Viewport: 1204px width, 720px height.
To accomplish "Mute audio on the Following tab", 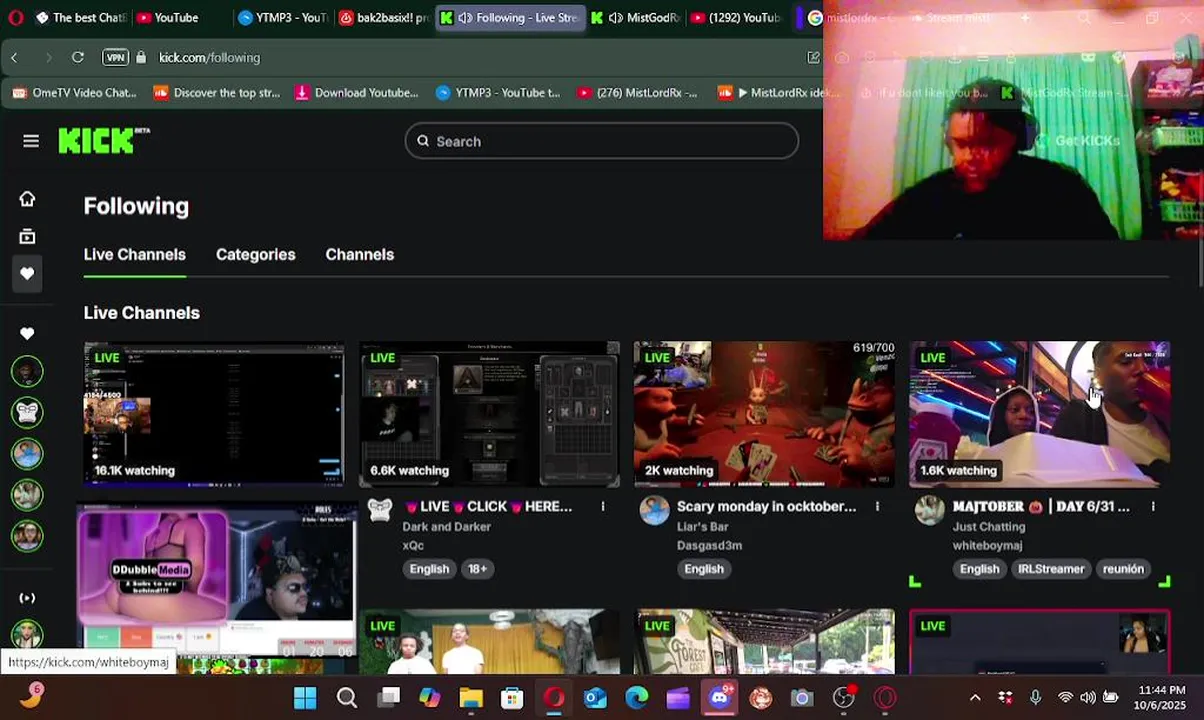I will point(465,18).
